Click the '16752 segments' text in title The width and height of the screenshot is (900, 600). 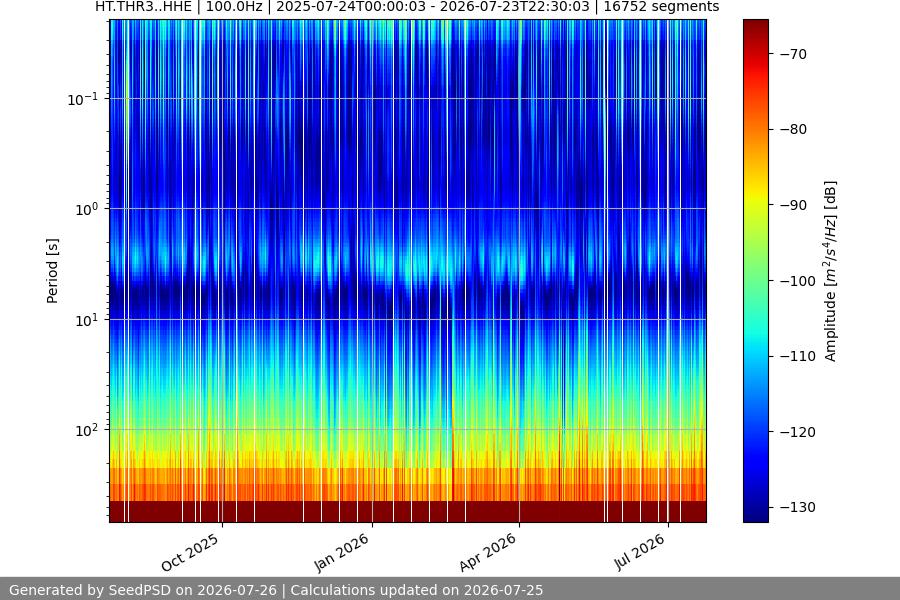coord(661,7)
